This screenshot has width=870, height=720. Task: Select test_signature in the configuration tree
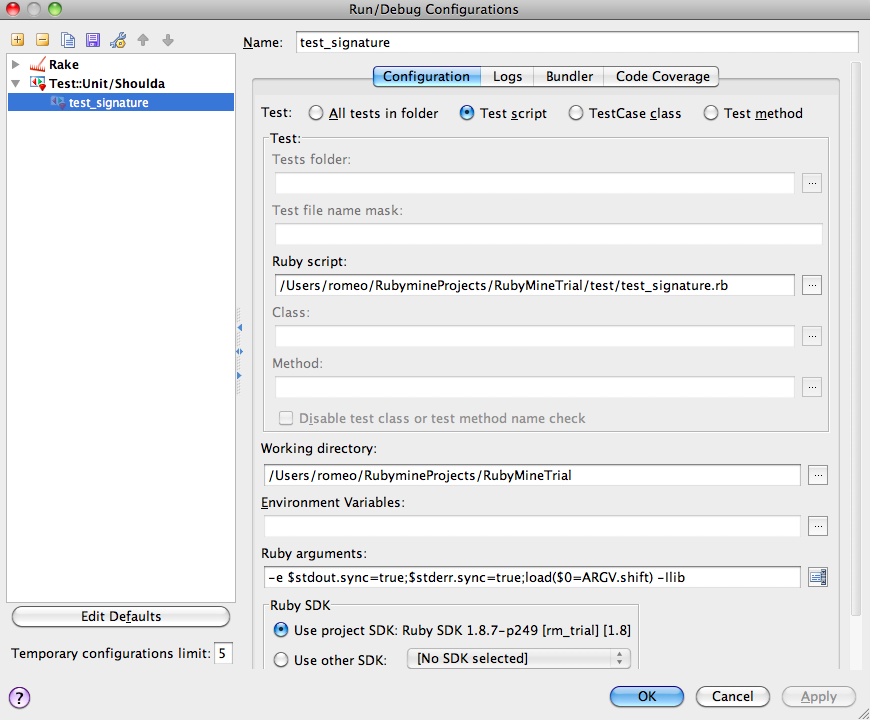point(121,102)
